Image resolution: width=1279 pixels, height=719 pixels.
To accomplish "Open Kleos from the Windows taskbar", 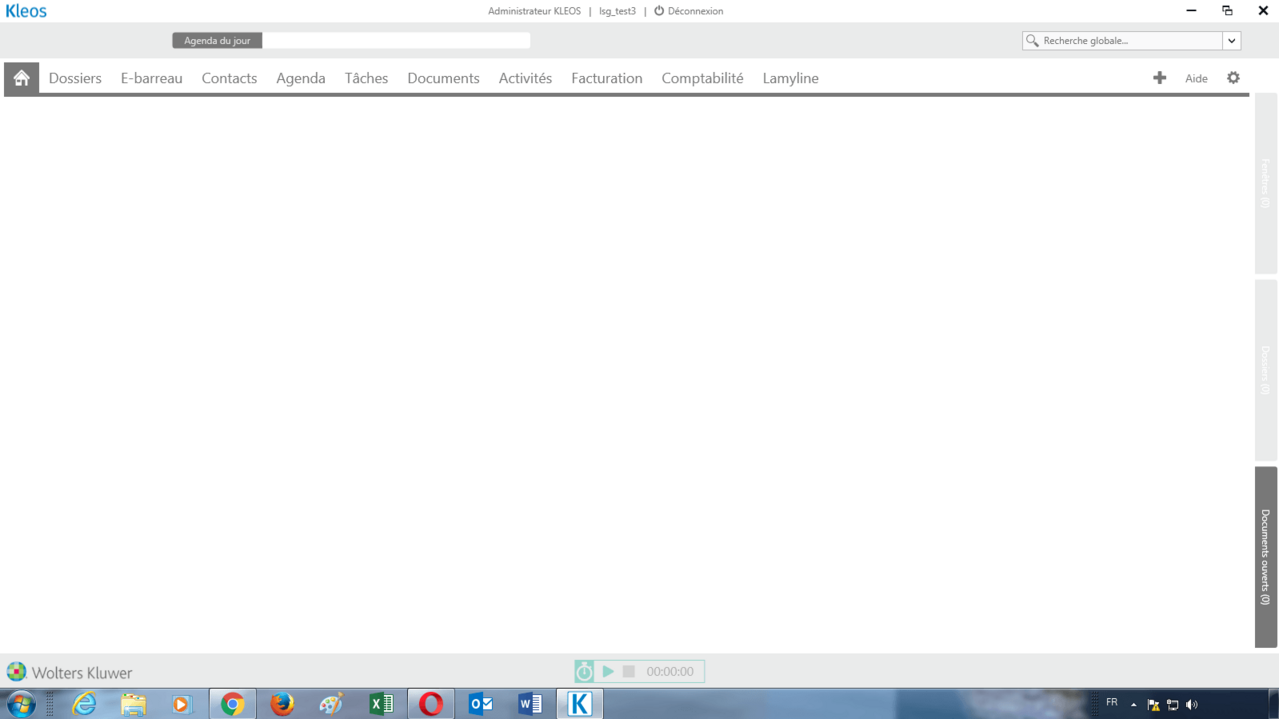I will [x=579, y=704].
